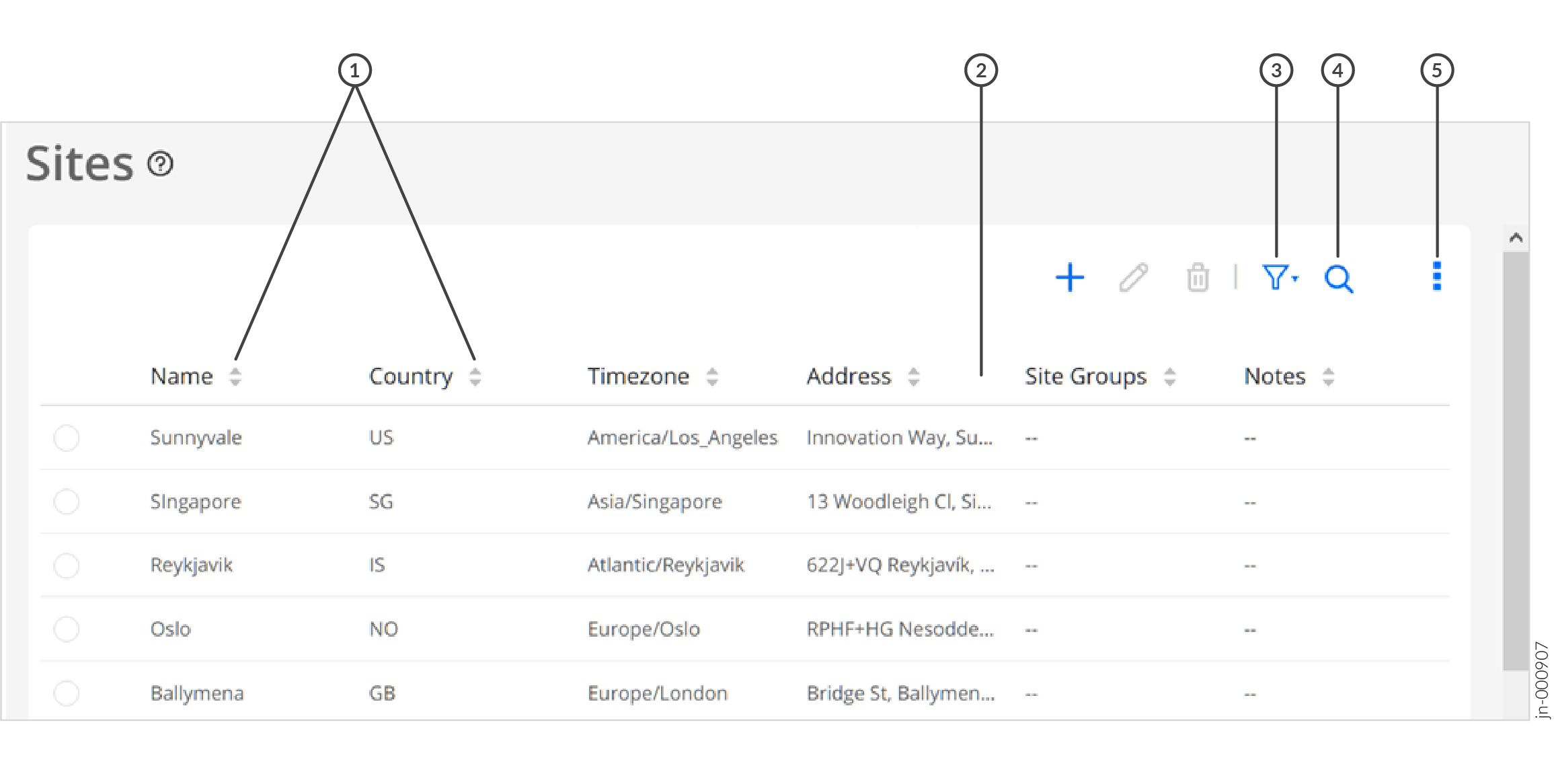This screenshot has width=1554, height=784.
Task: Open the Oslo site entry
Action: [x=170, y=629]
